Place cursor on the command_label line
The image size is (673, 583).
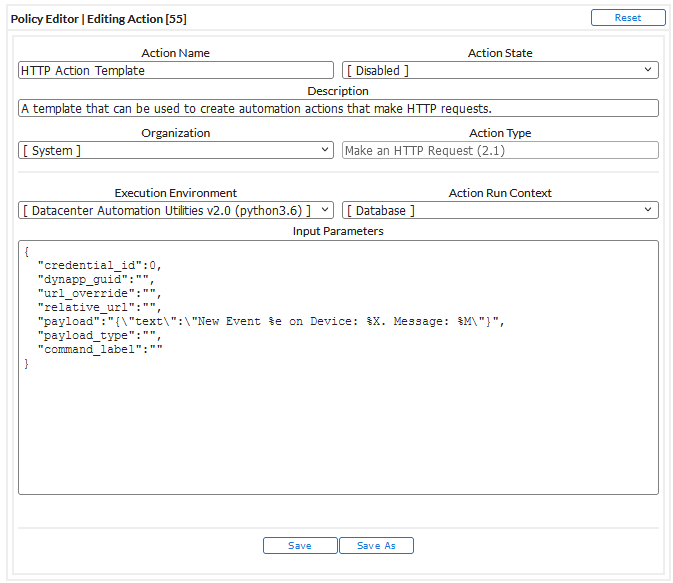click(x=99, y=350)
